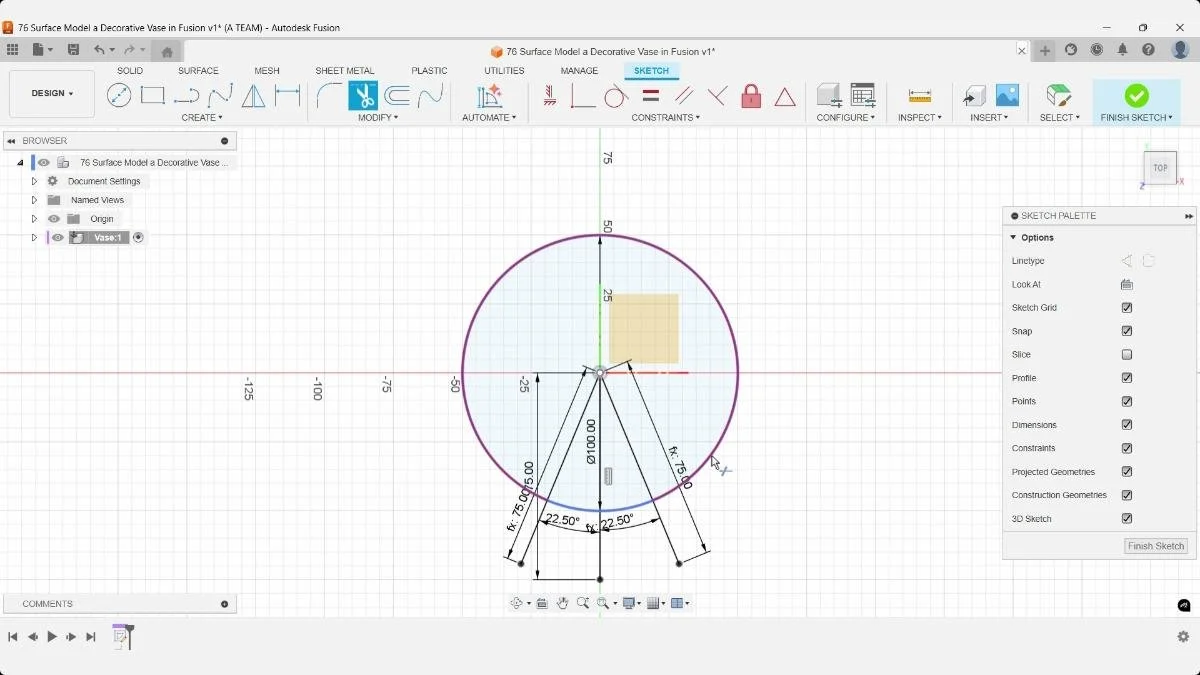Click the Save icon
This screenshot has height=675, width=1200.
pos(73,50)
